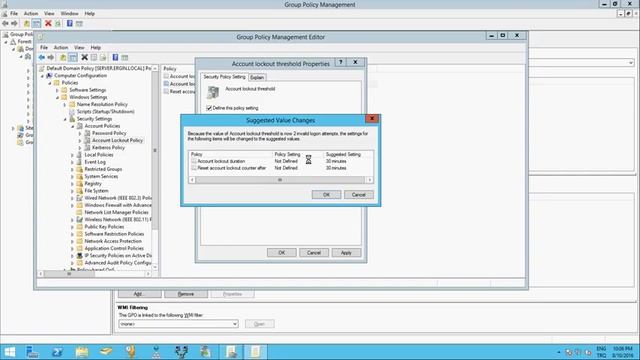The height and width of the screenshot is (360, 640).
Task: Click the Computer Configuration icon in the tree
Action: tap(49, 76)
